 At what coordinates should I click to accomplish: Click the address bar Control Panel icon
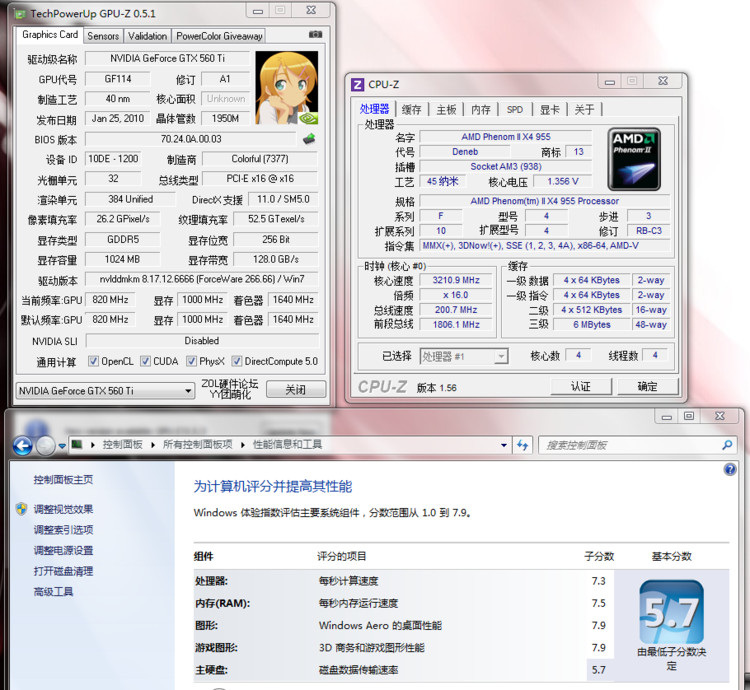pyautogui.click(x=77, y=445)
